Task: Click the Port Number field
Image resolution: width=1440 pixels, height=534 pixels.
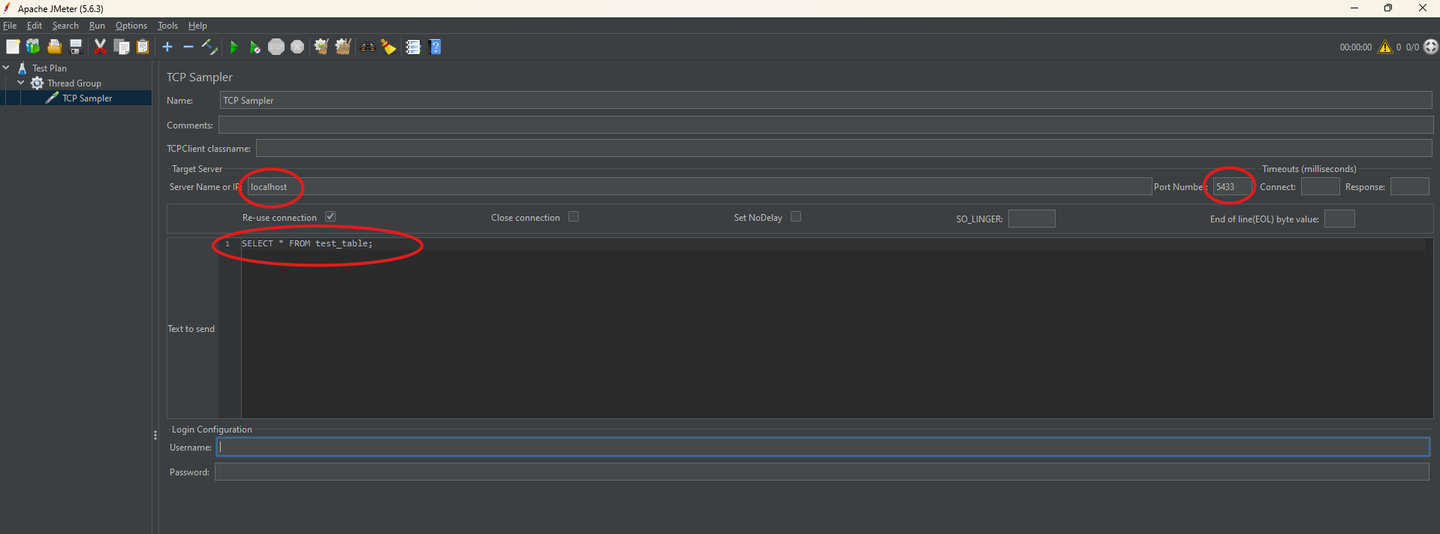Action: click(1230, 187)
